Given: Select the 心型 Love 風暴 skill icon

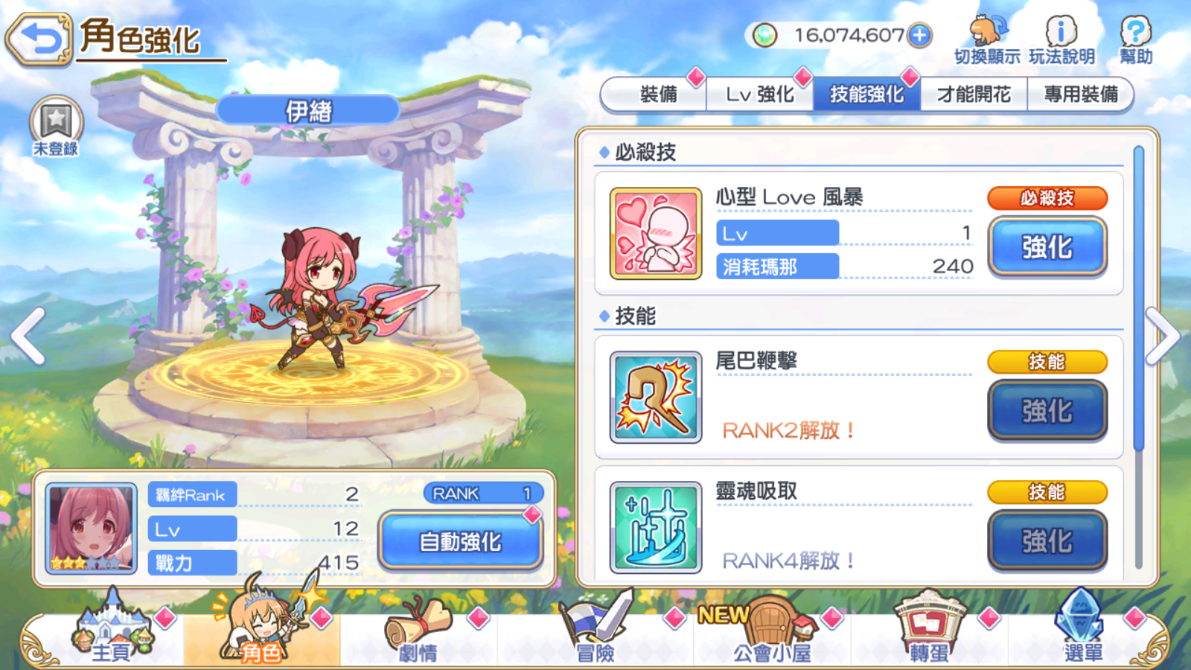Looking at the screenshot, I should (x=656, y=234).
